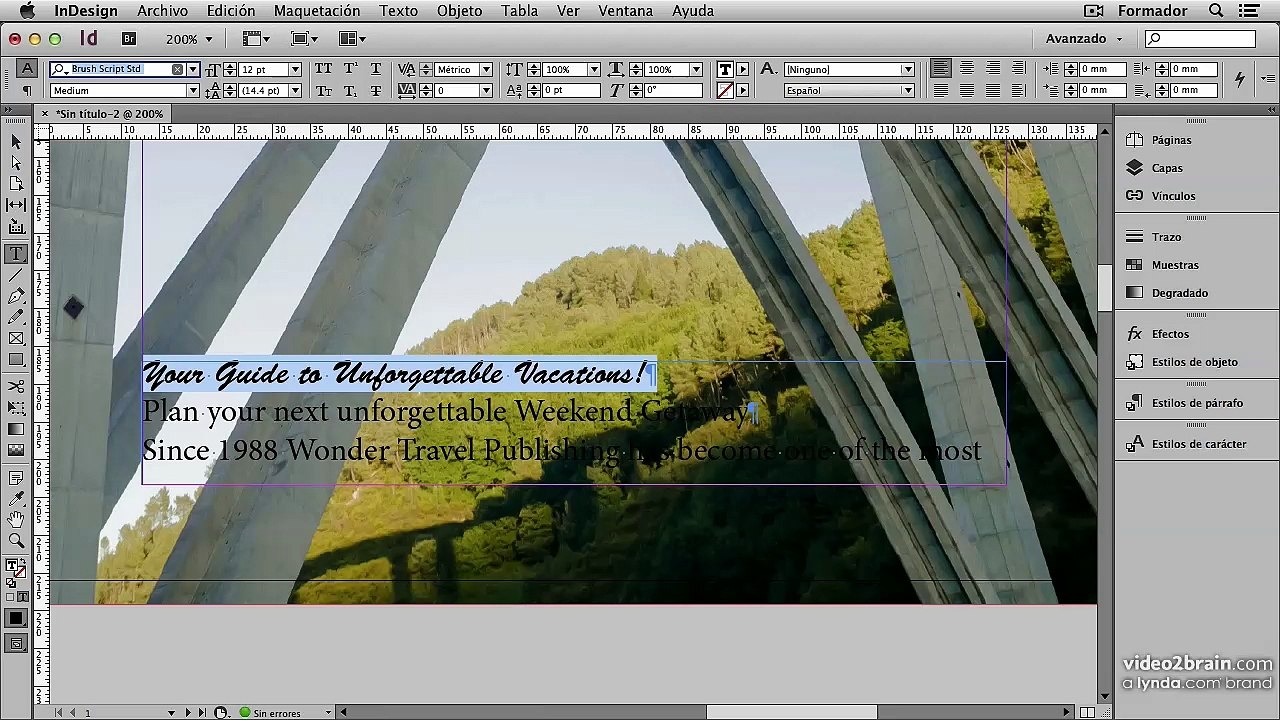Open the Archivo menu
Image resolution: width=1280 pixels, height=720 pixels.
(162, 11)
